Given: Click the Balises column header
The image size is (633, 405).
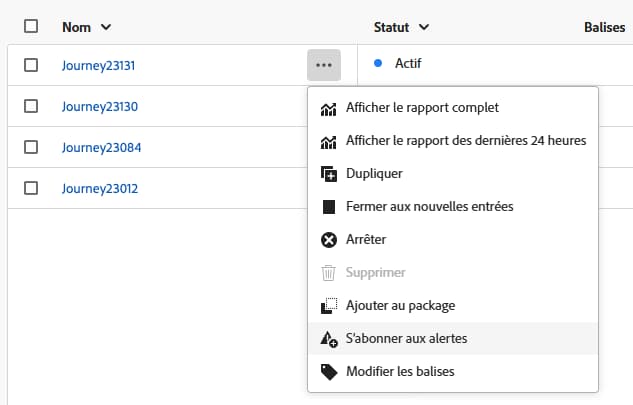Looking at the screenshot, I should tap(603, 27).
